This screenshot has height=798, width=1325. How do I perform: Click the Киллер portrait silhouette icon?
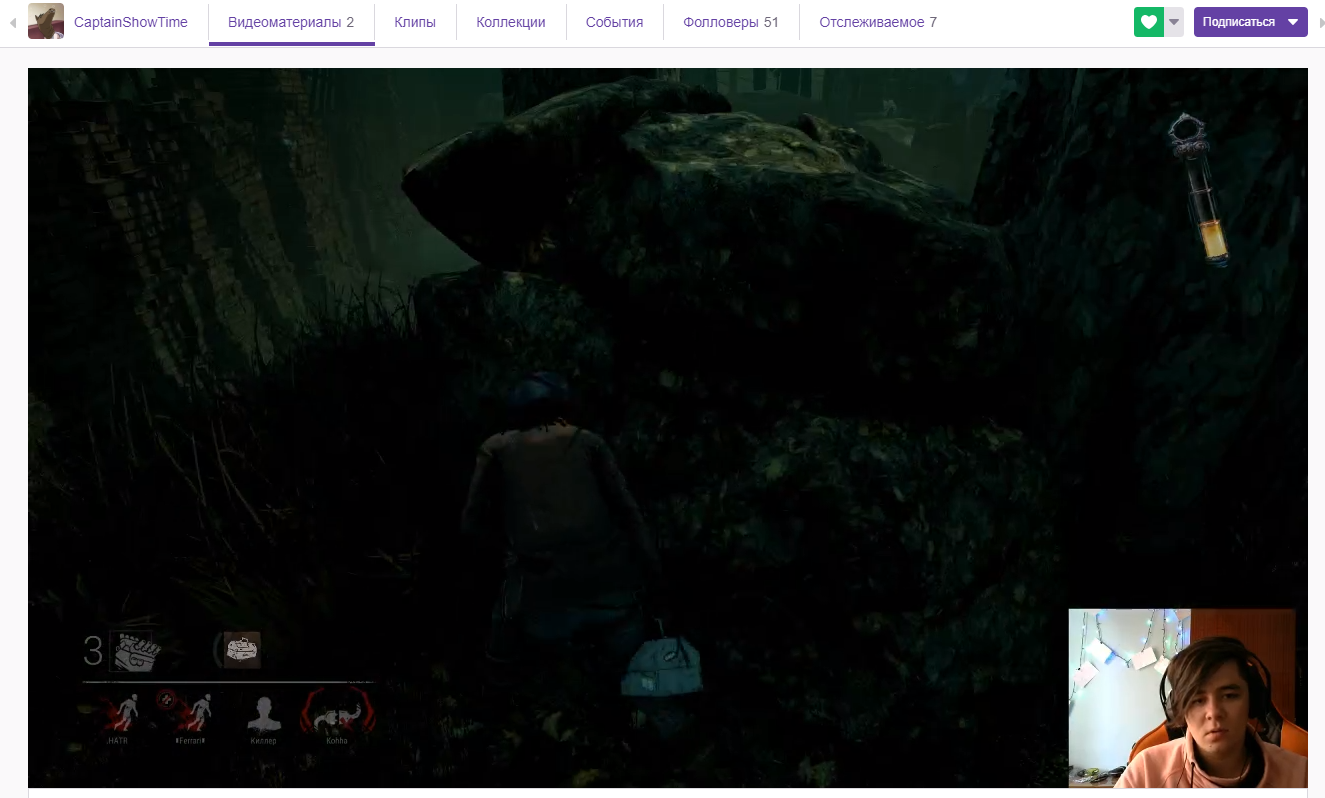(x=263, y=713)
